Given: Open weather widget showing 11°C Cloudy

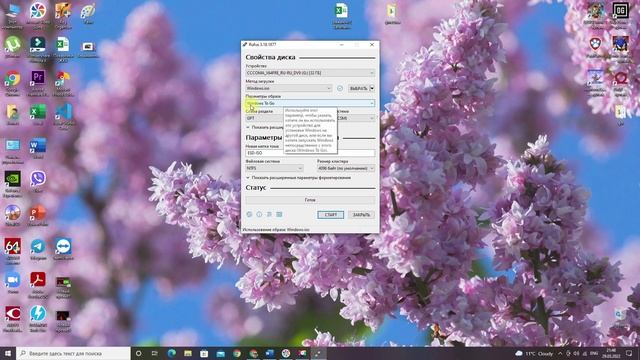Looking at the screenshot, I should coord(533,353).
